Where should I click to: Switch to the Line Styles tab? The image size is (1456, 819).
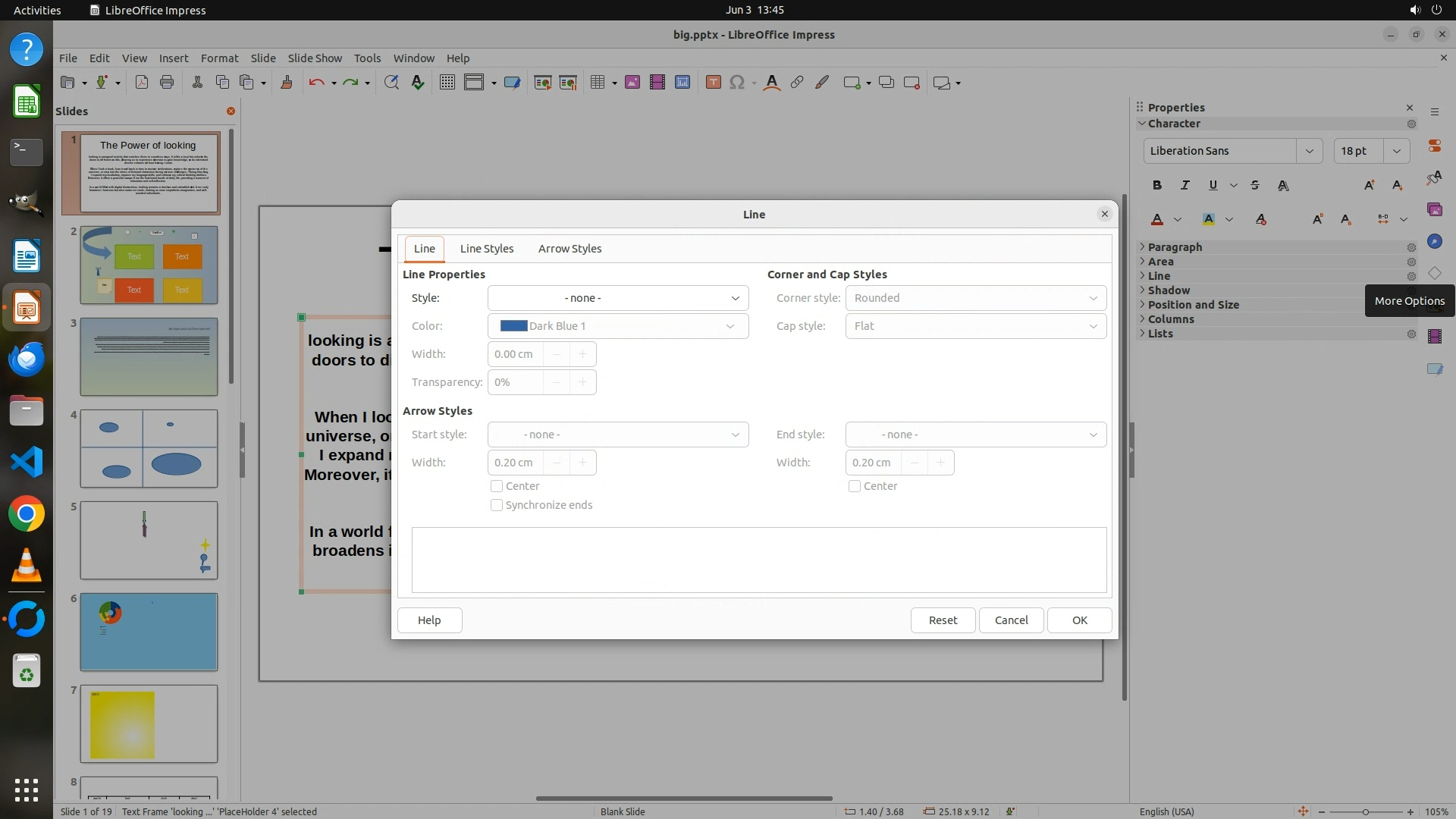[486, 249]
